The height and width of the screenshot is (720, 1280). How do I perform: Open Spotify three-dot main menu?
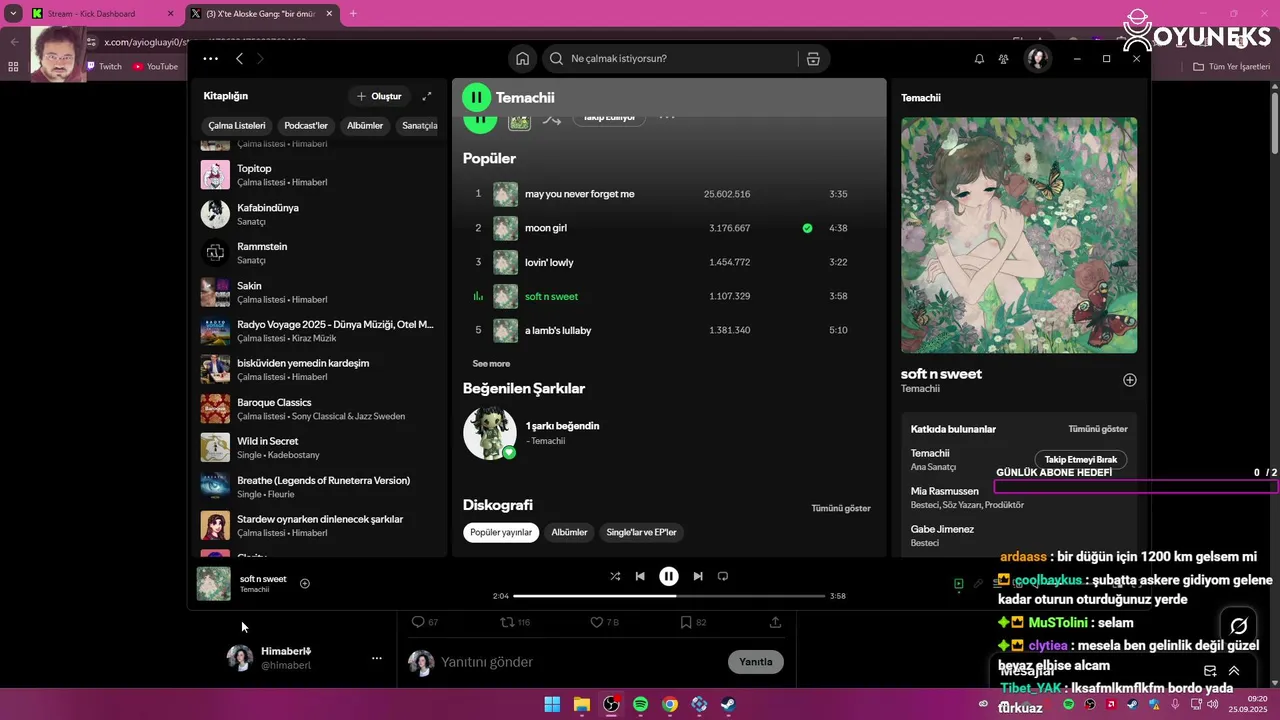[x=210, y=59]
